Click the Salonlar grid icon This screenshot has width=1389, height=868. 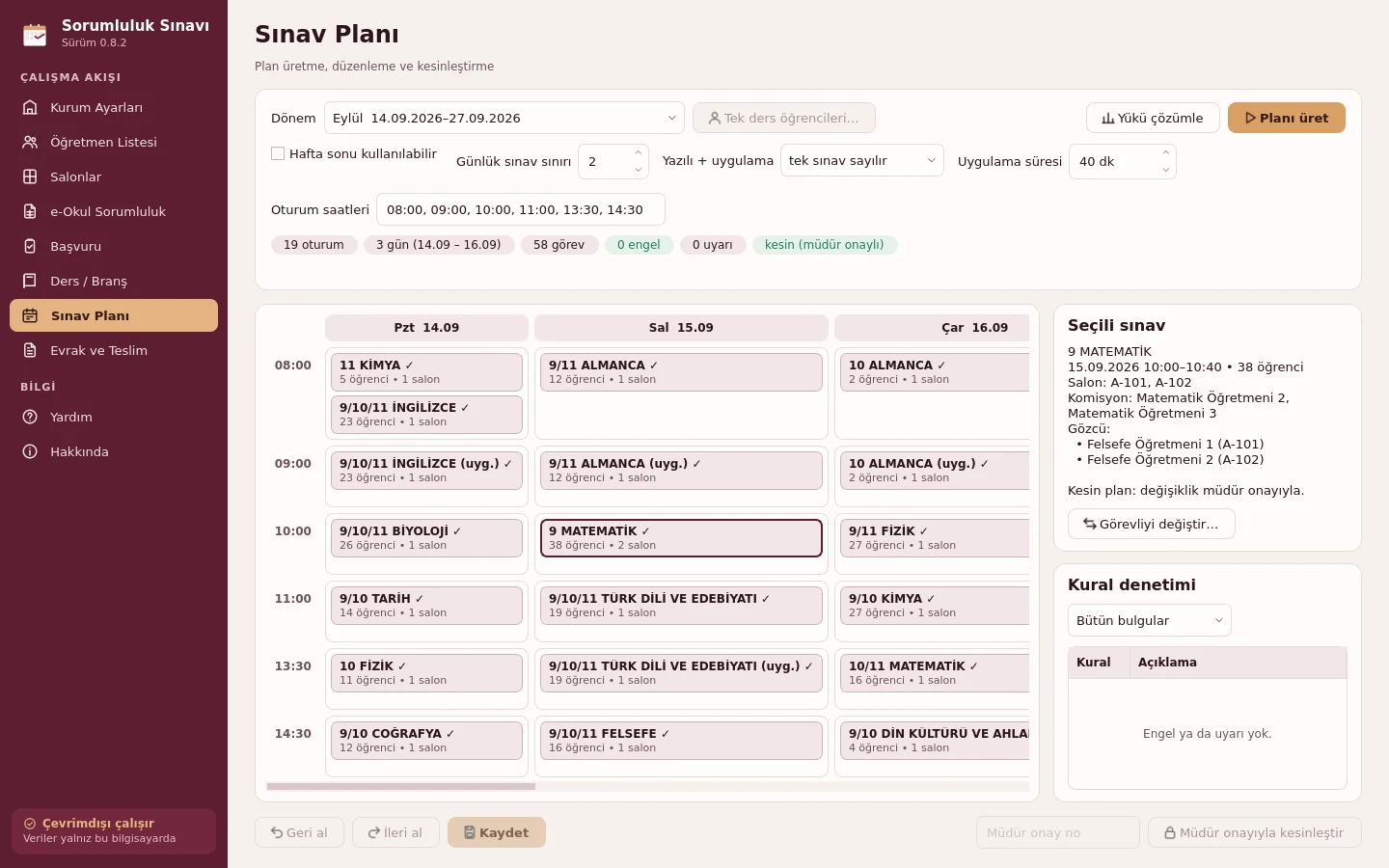30,176
